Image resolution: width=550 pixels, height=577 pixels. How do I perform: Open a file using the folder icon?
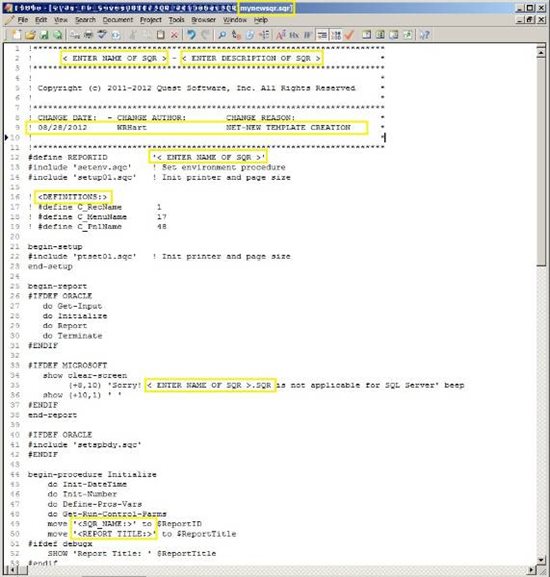[x=31, y=35]
